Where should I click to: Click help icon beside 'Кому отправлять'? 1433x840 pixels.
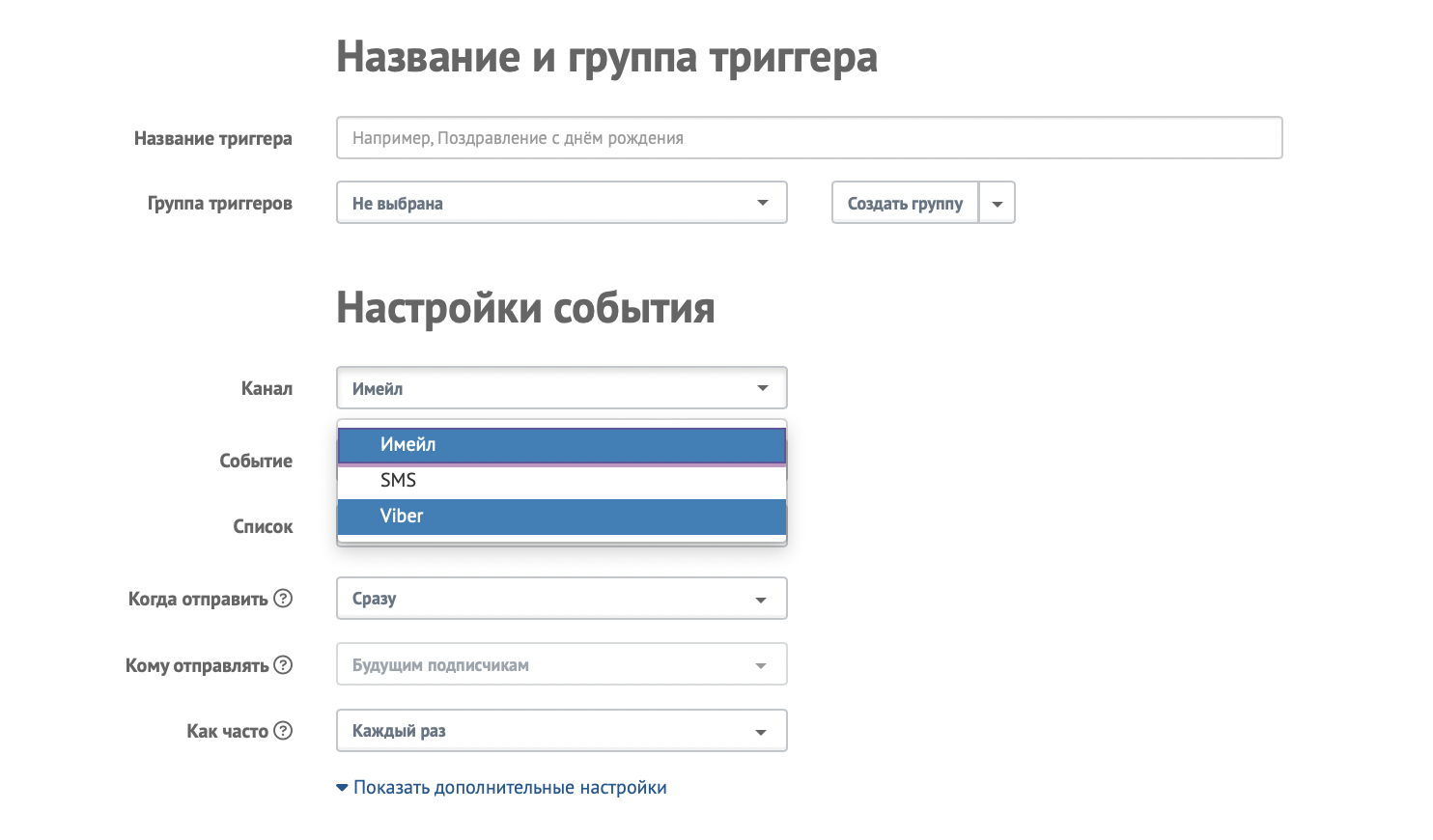click(283, 665)
